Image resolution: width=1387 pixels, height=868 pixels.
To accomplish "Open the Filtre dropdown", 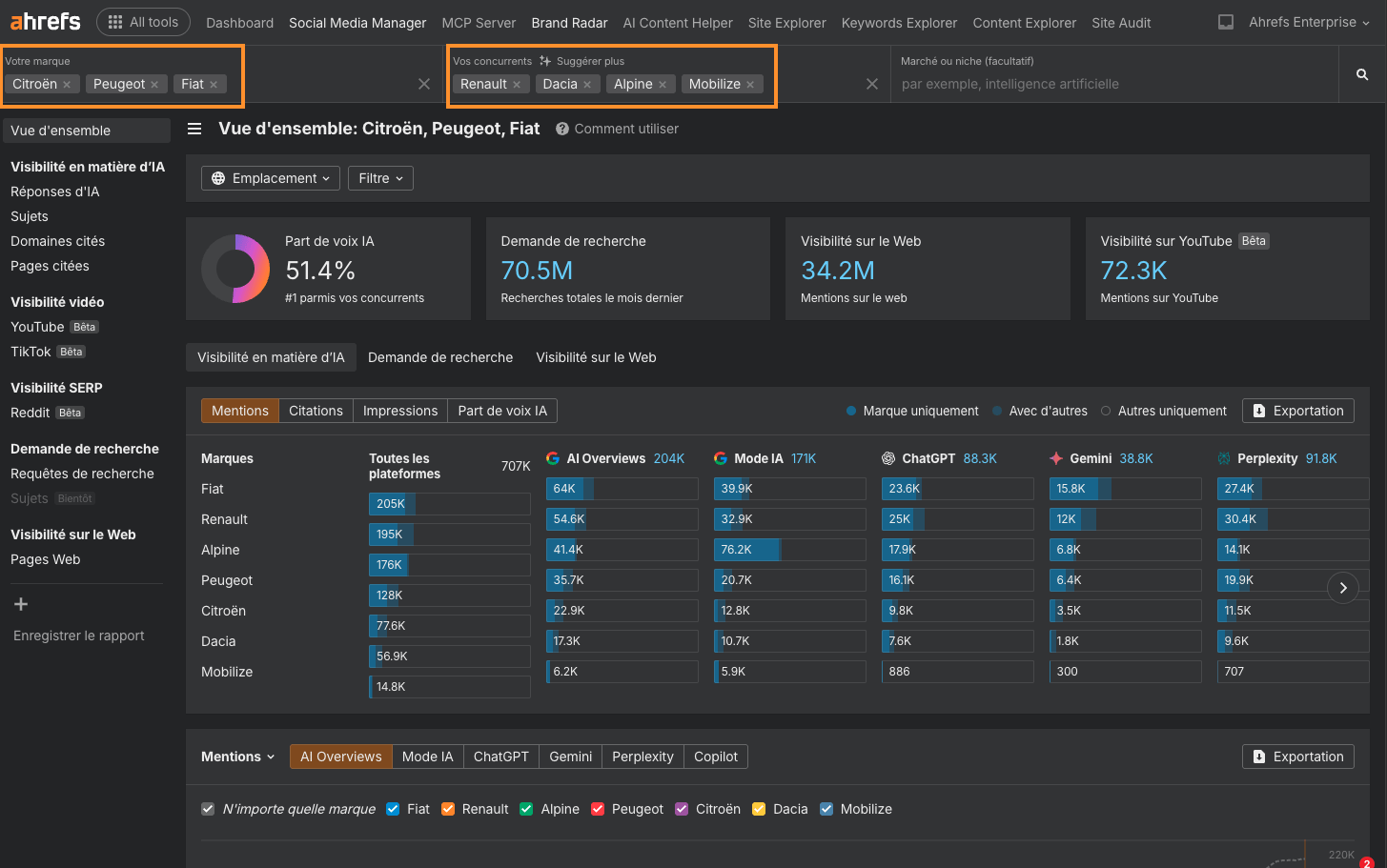I will pyautogui.click(x=380, y=178).
